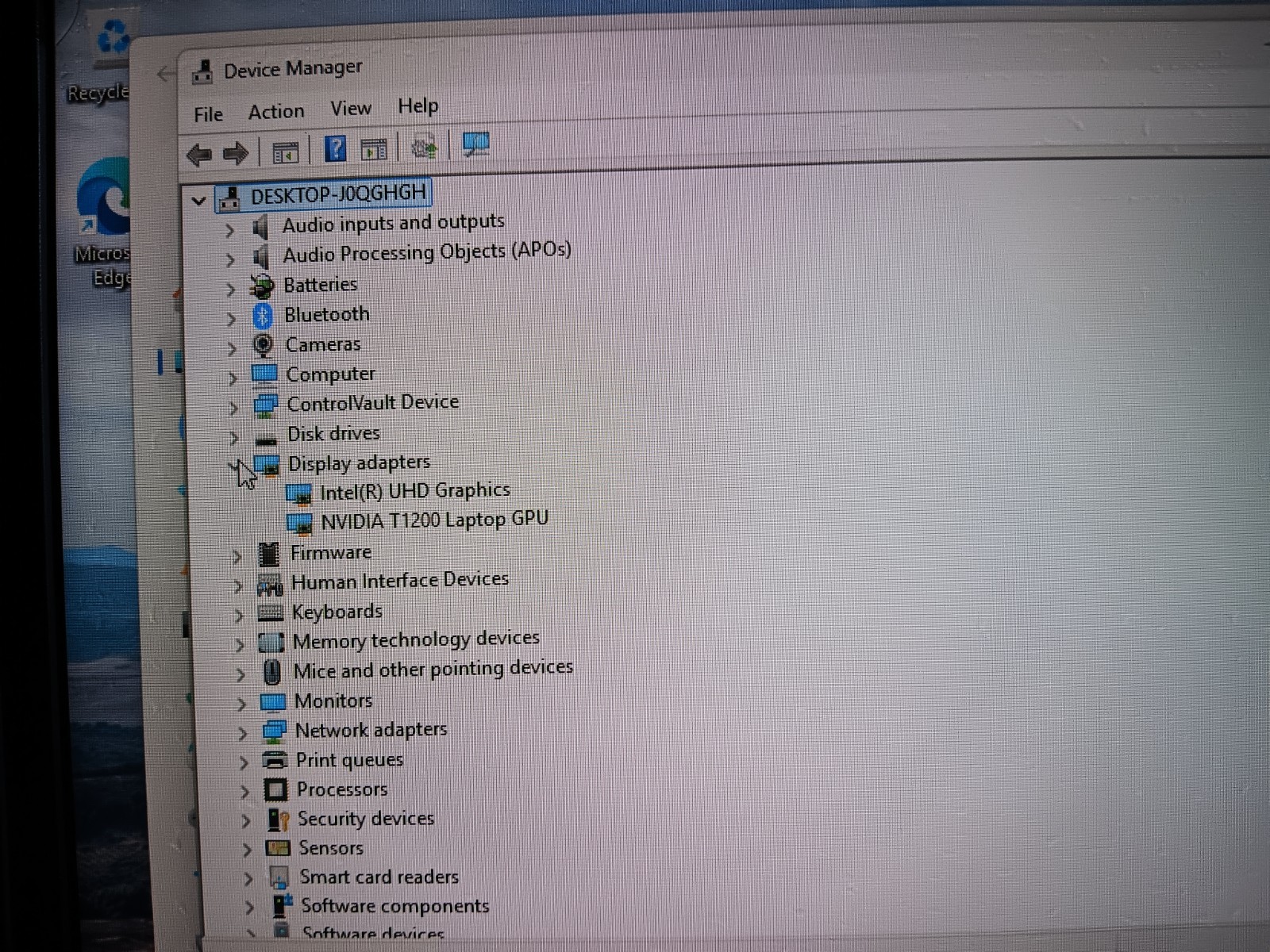1270x952 pixels.
Task: Expand the ControlVault Device category
Action: (x=233, y=409)
